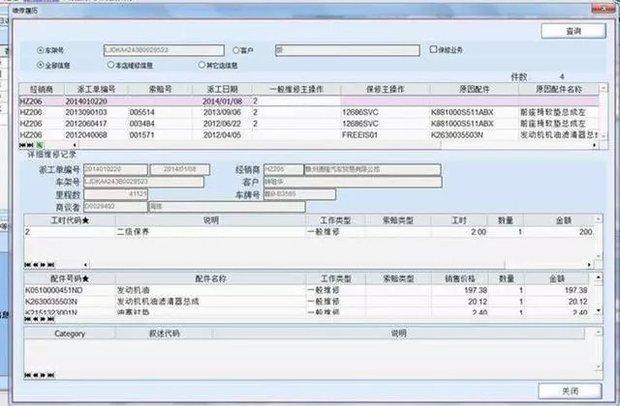Viewport: 620px width, 406px height.
Task: Select row with work order 2012060417
Action: coord(308,124)
